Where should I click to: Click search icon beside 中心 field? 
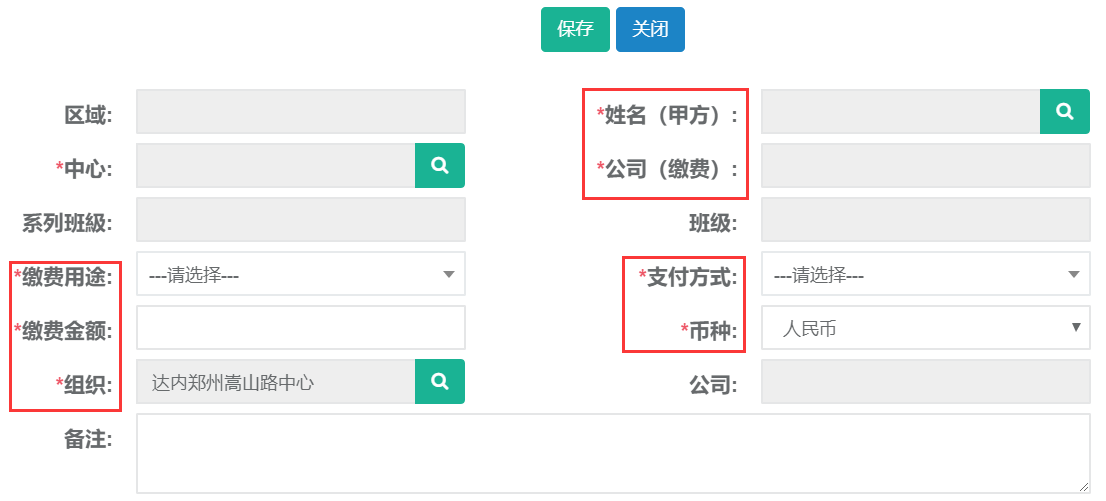pyautogui.click(x=440, y=166)
